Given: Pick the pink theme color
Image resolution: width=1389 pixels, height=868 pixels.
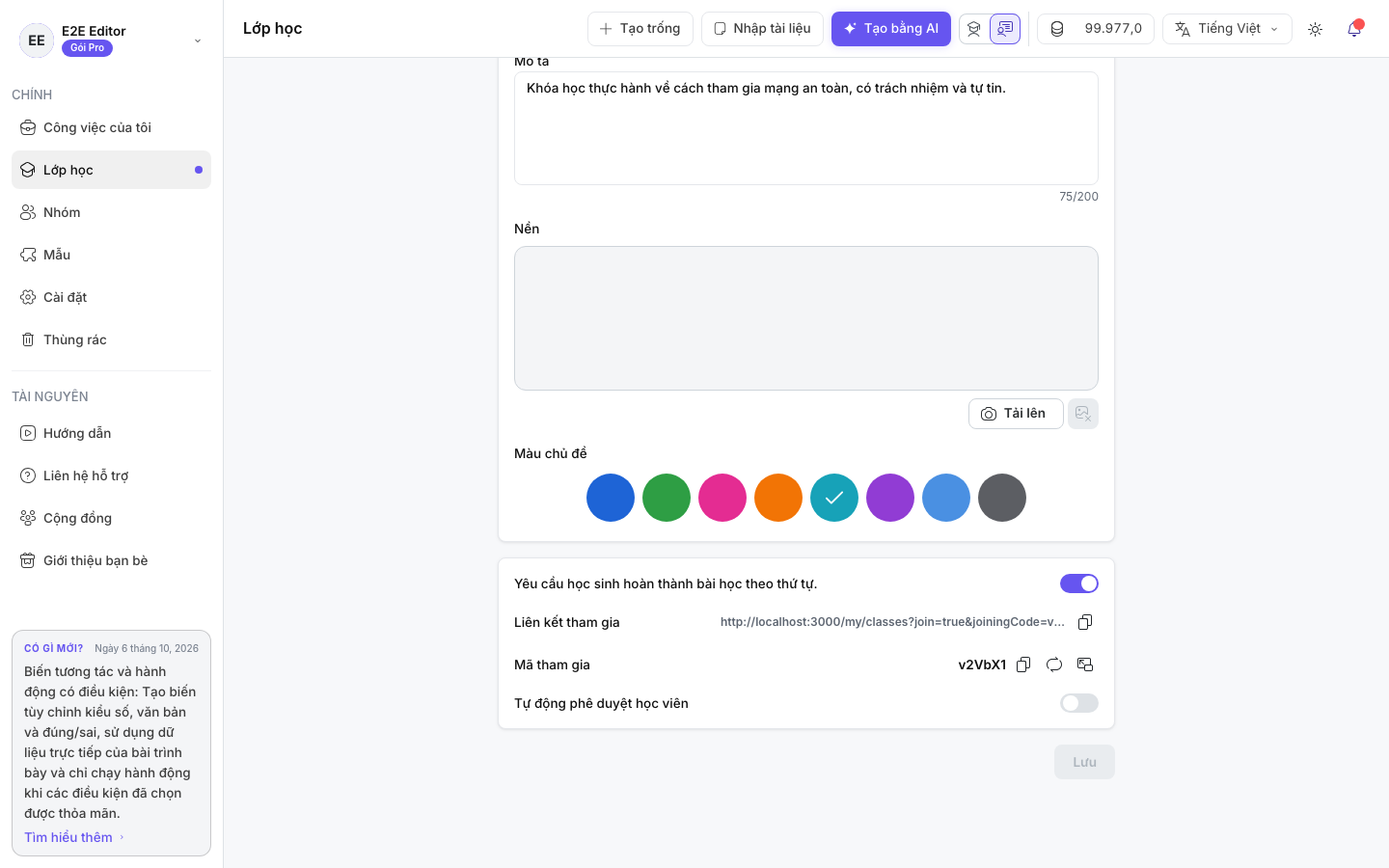Looking at the screenshot, I should pos(722,498).
